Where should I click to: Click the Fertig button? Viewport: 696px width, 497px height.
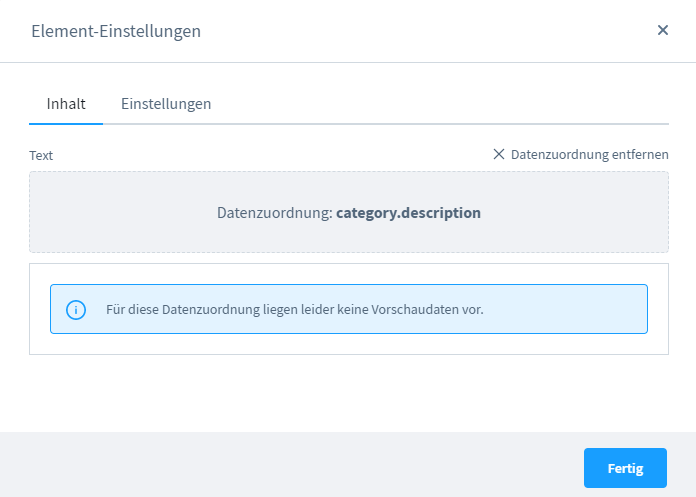point(625,468)
